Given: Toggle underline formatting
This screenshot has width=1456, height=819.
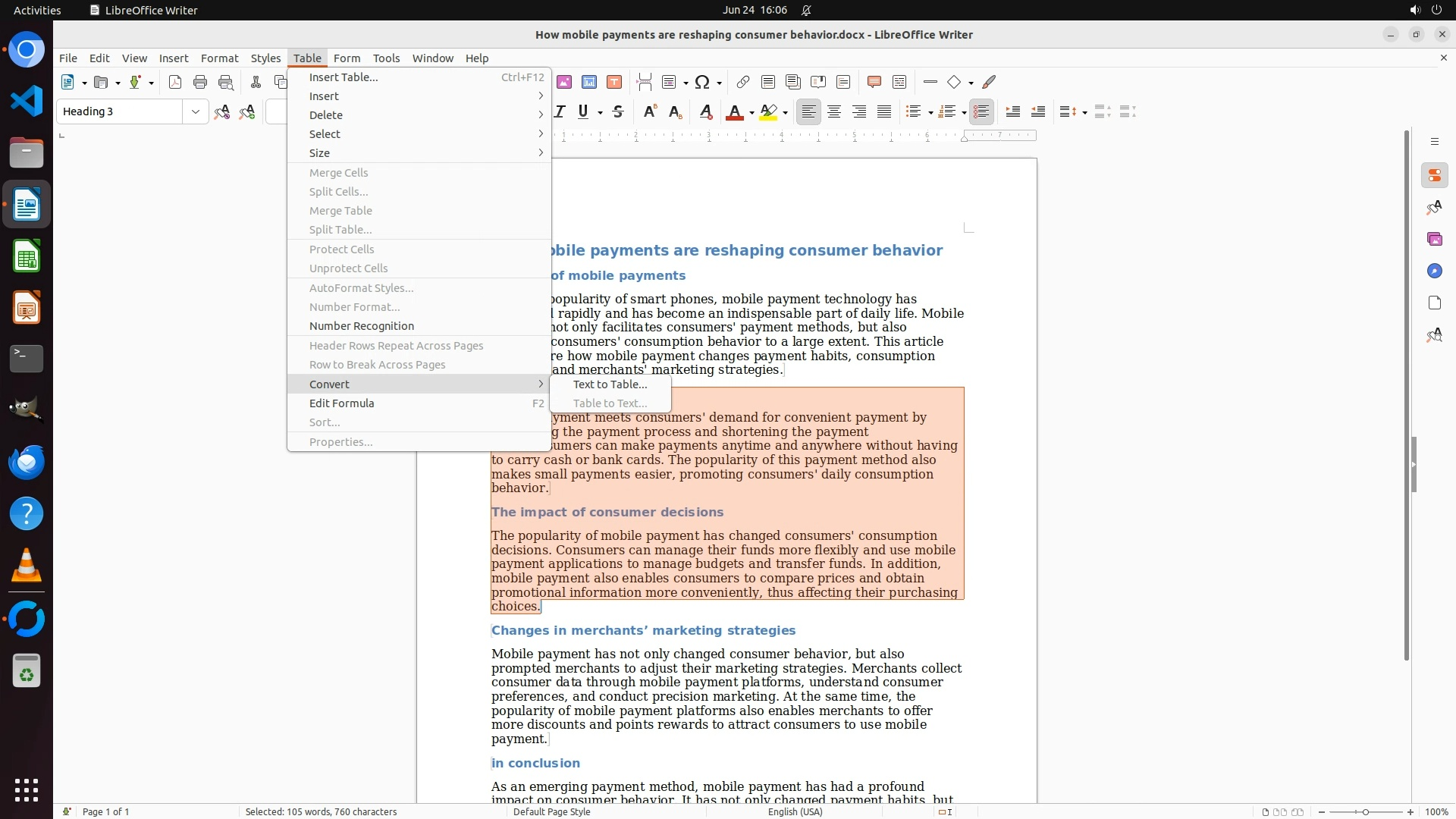Looking at the screenshot, I should pos(583,112).
